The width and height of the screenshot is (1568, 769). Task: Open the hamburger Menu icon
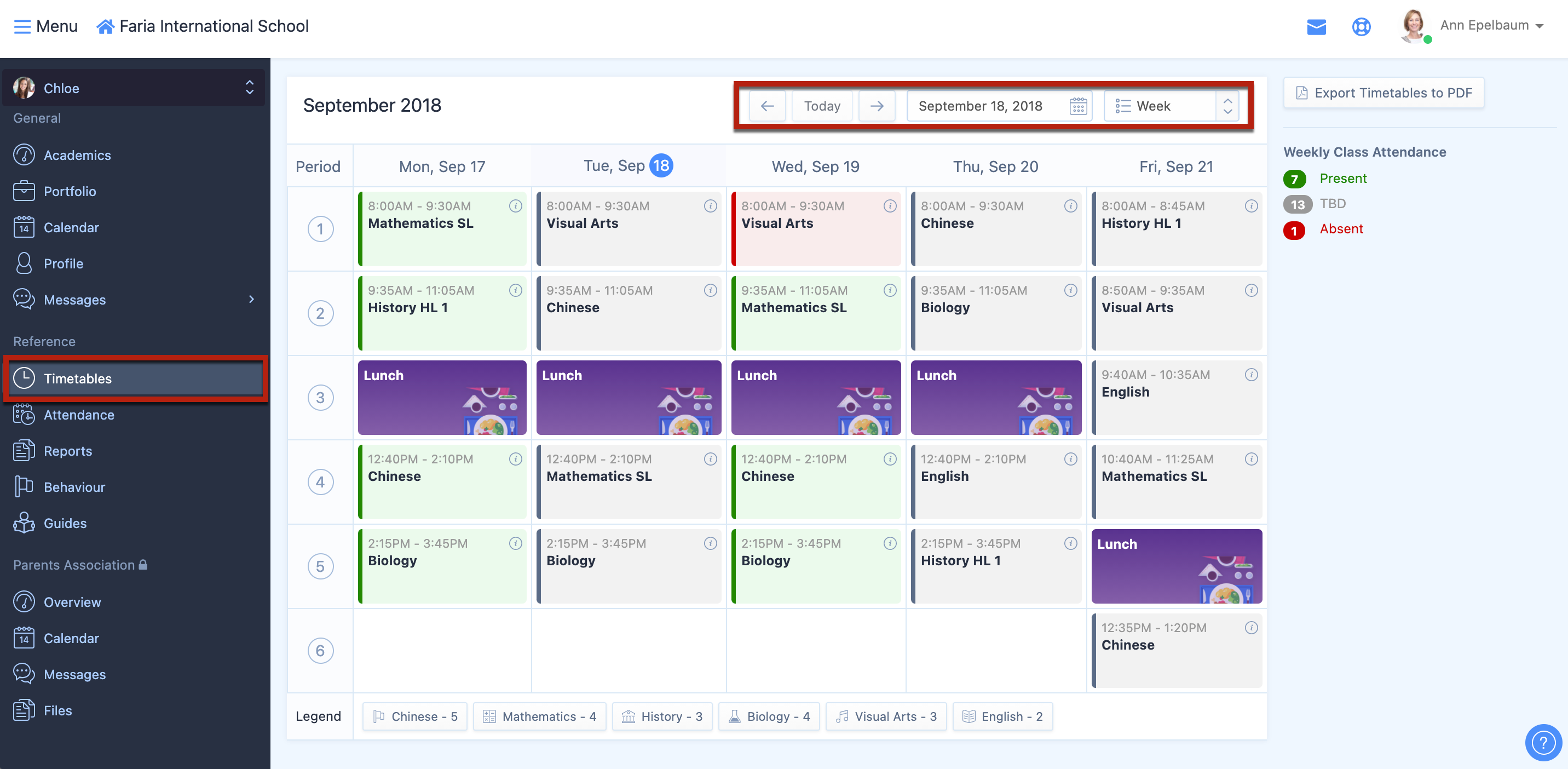22,26
